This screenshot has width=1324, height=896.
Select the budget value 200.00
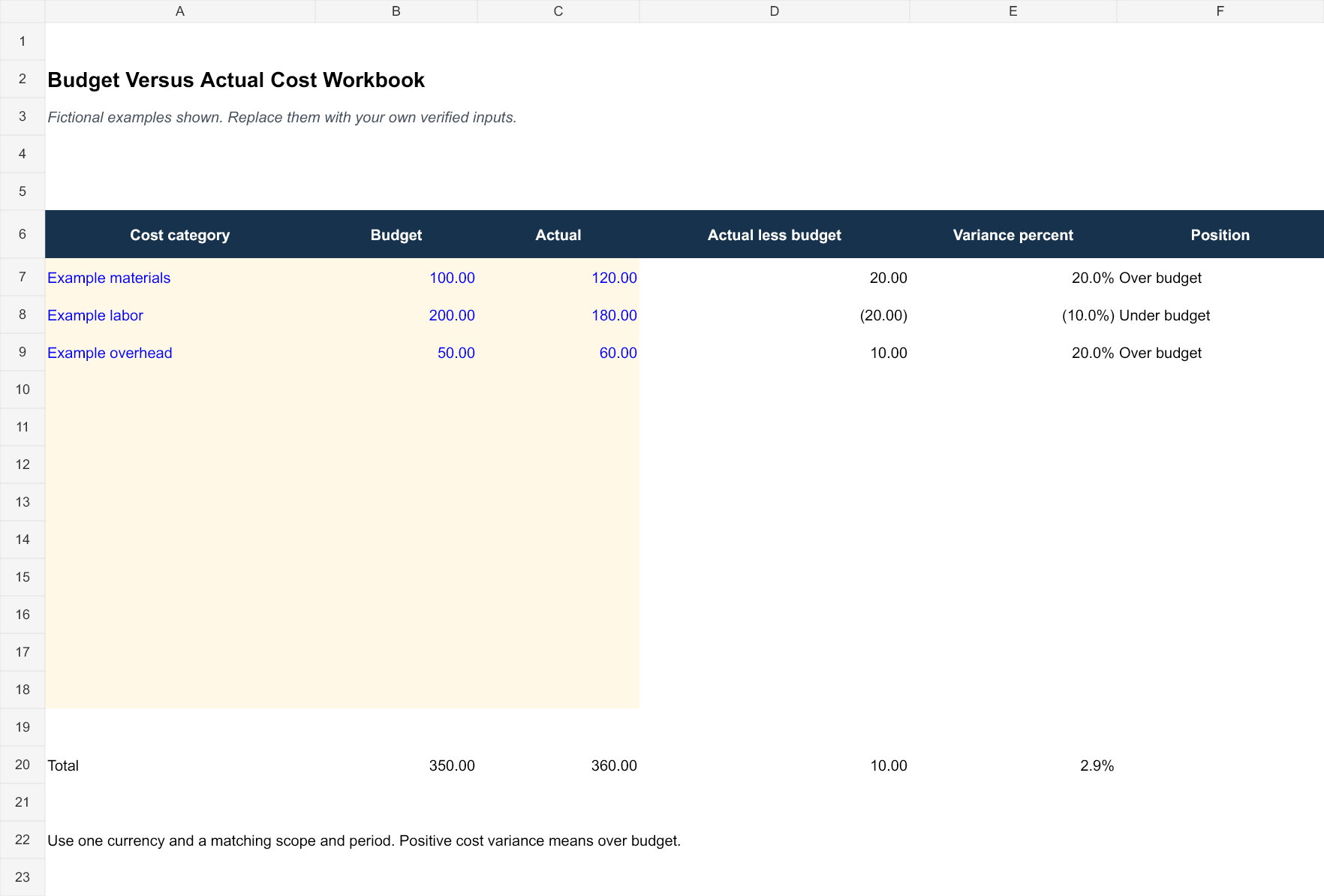pyautogui.click(x=396, y=314)
